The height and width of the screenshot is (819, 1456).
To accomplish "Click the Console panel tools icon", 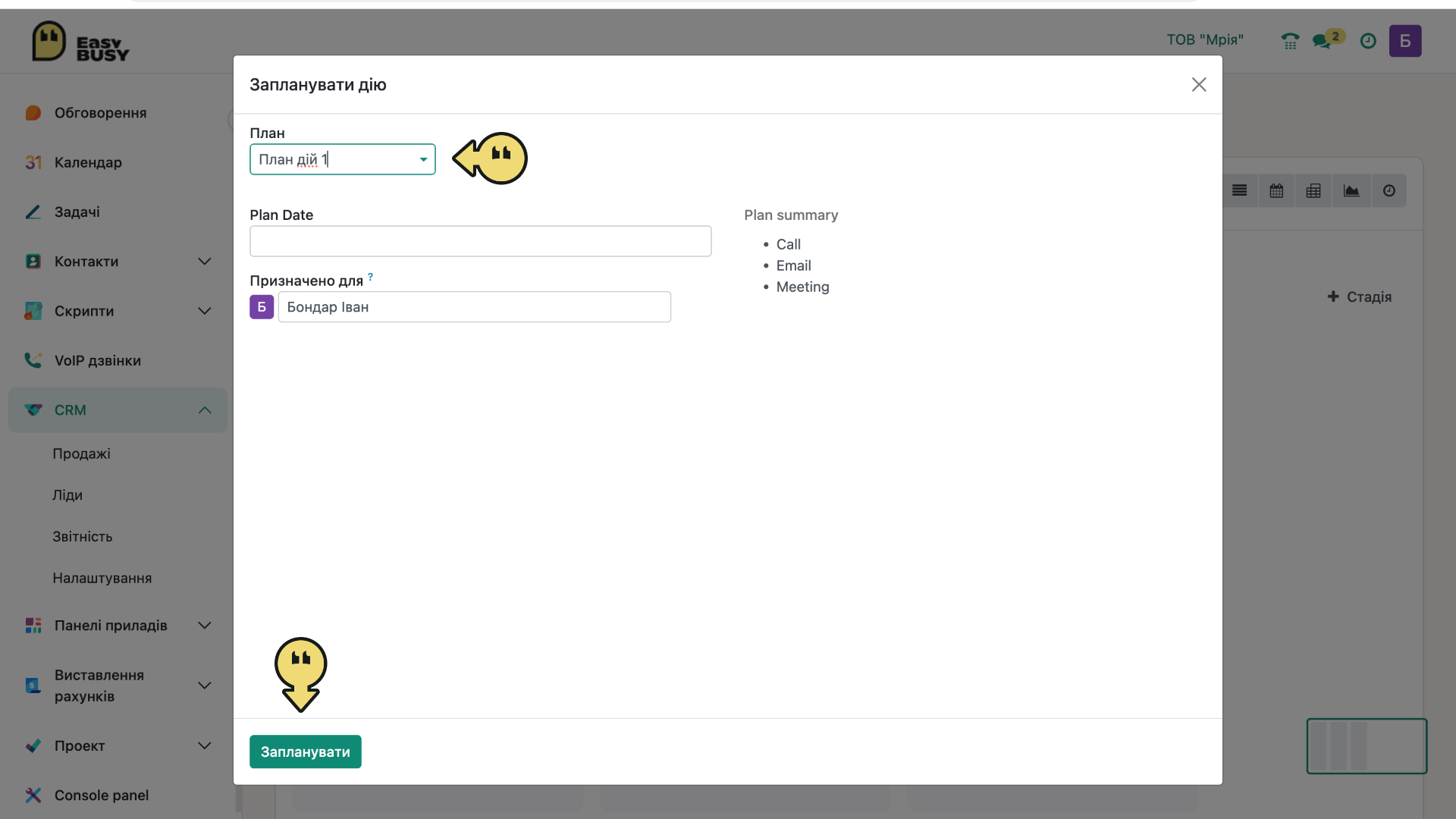I will click(33, 795).
